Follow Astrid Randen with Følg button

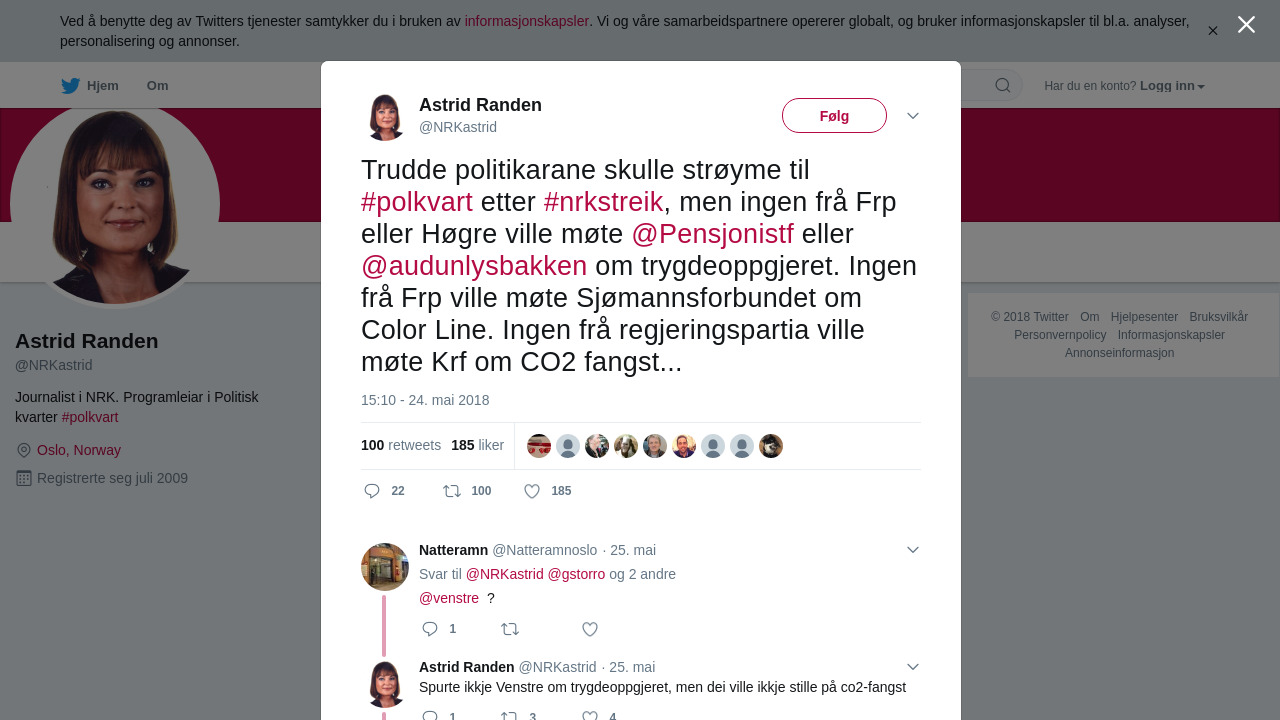pos(834,116)
